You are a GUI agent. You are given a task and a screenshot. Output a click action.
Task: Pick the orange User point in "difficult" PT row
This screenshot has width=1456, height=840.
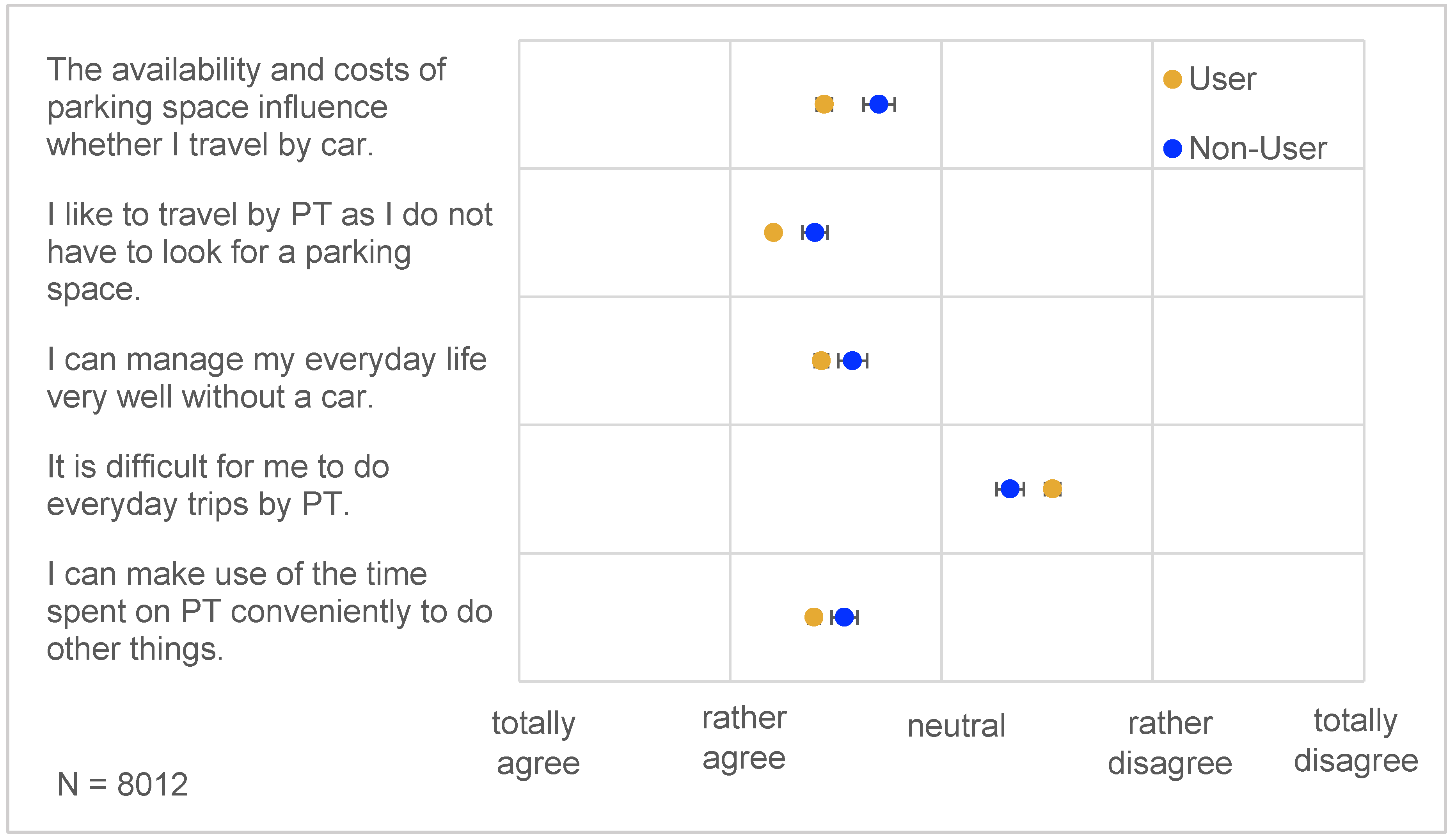point(1052,489)
